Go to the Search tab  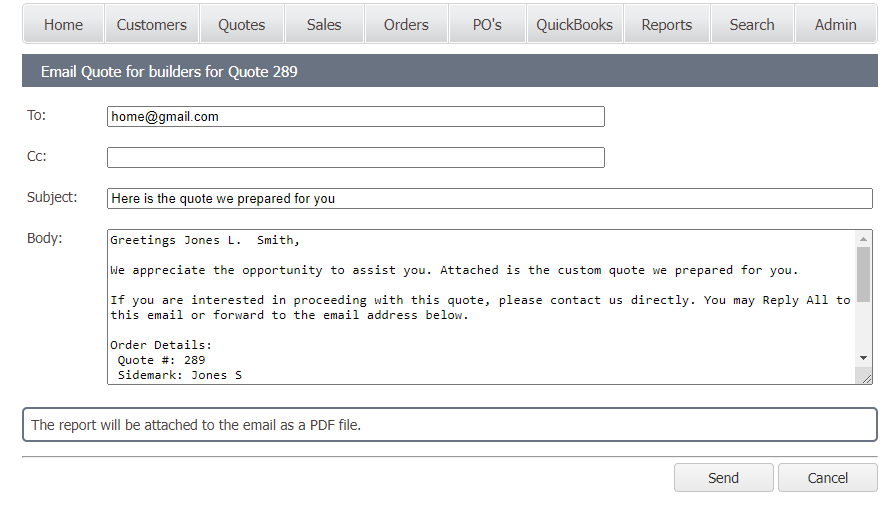[x=752, y=25]
